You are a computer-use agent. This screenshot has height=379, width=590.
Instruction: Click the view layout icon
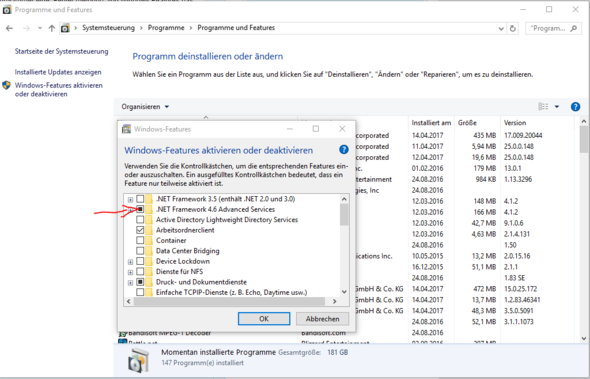543,107
